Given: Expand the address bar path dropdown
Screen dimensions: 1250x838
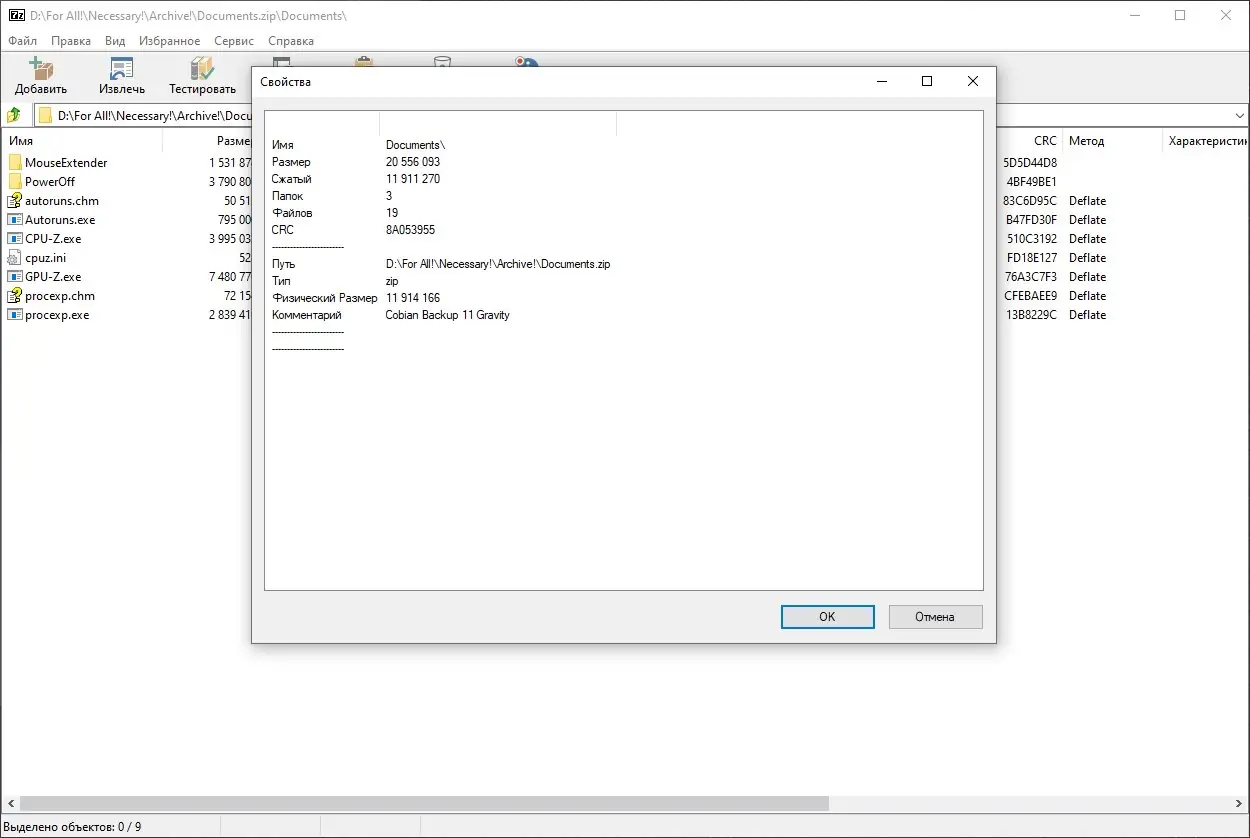Looking at the screenshot, I should tap(1239, 115).
